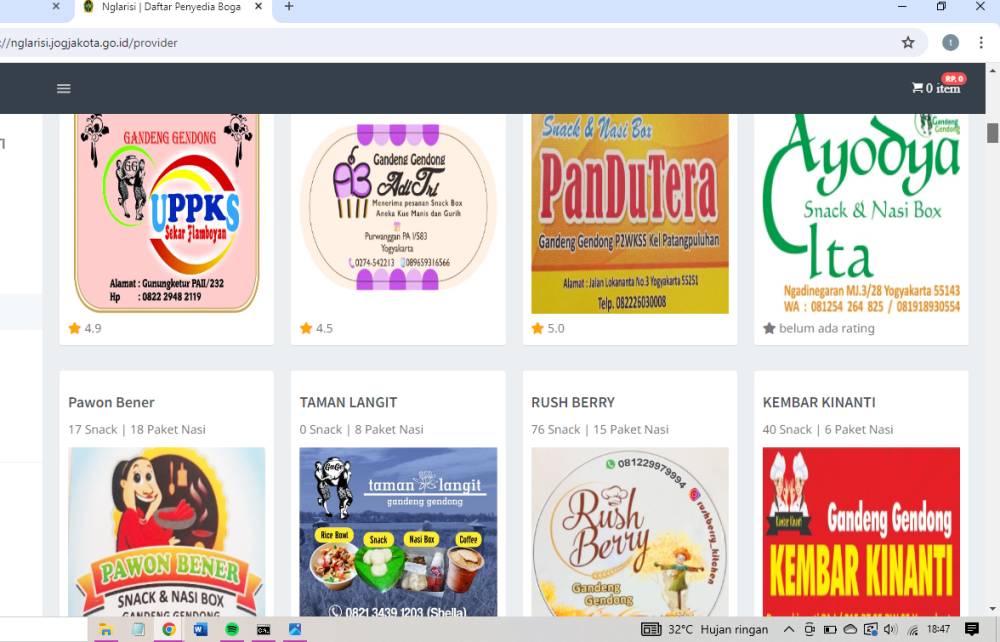Close the leftmost partially visible tab
The height and width of the screenshot is (642, 1000).
(x=55, y=6)
